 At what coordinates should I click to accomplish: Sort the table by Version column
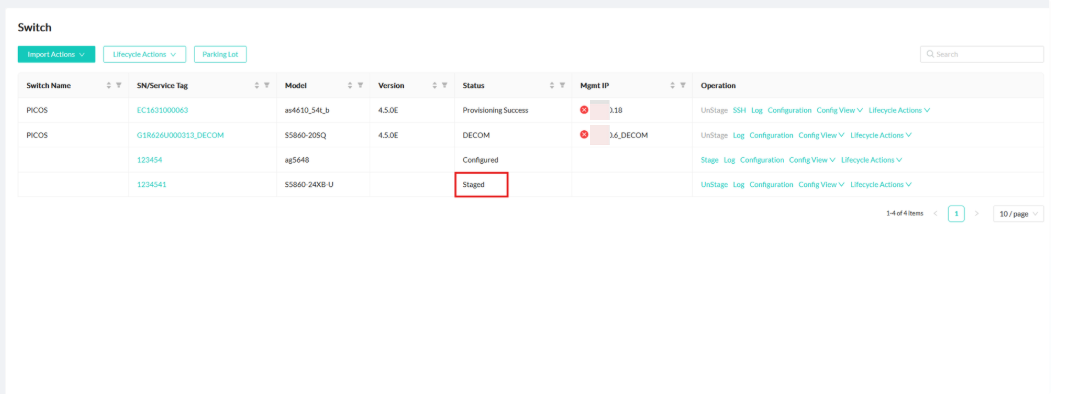[x=434, y=86]
